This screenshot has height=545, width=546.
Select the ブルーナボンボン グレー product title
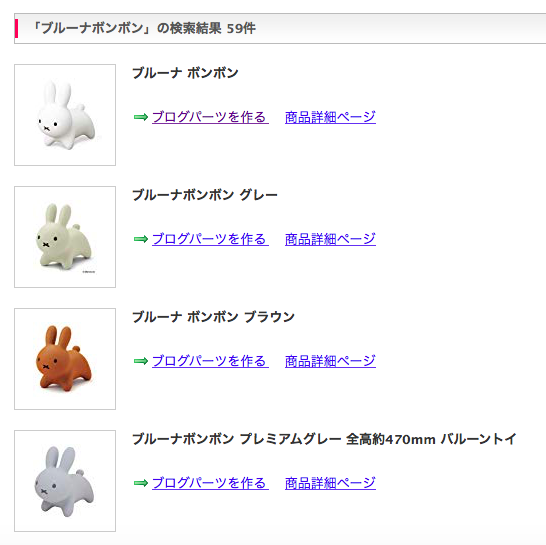click(205, 195)
